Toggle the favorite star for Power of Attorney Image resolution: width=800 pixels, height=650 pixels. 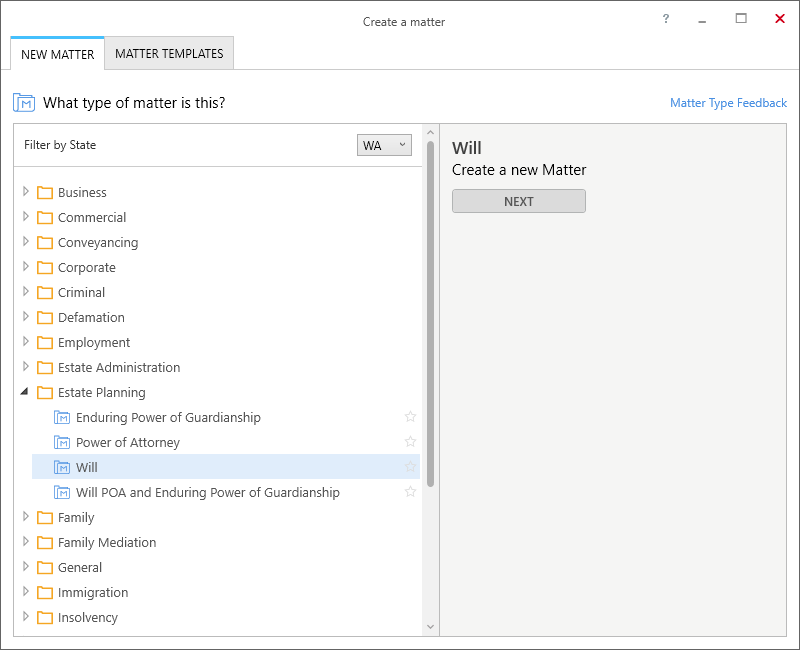pyautogui.click(x=410, y=442)
